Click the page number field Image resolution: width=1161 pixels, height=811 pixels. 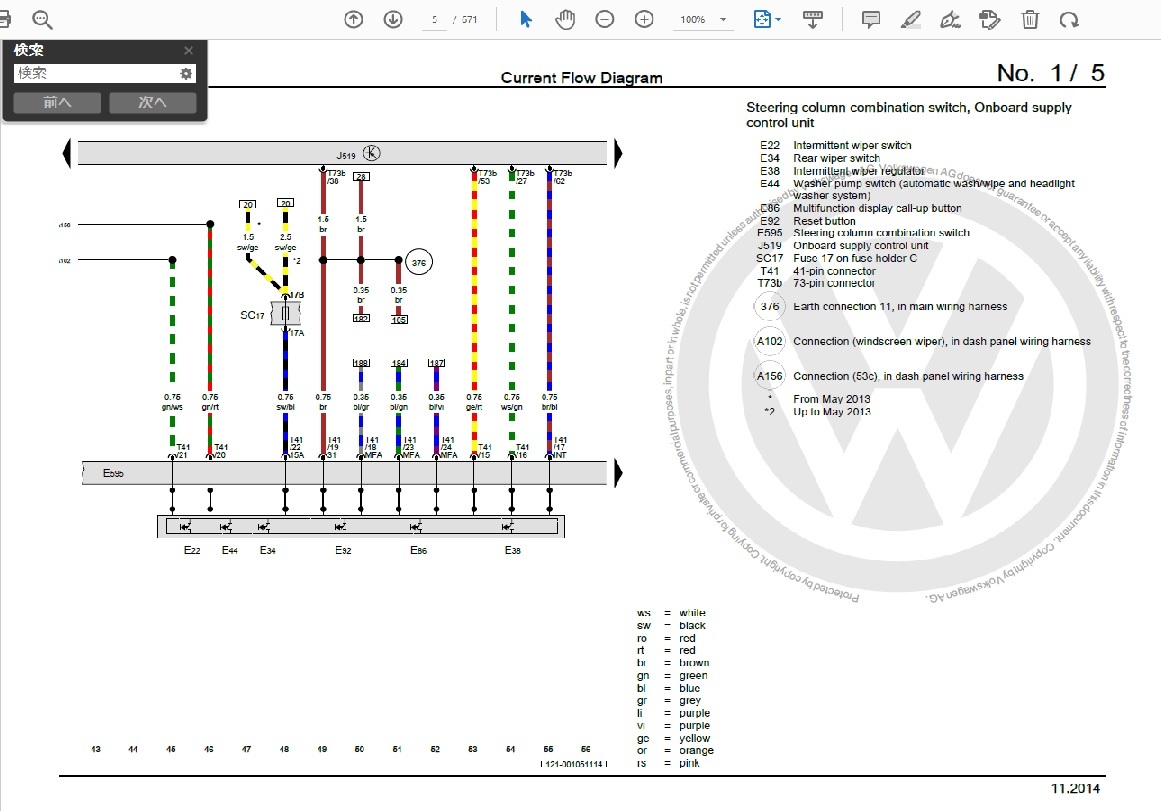tap(435, 19)
